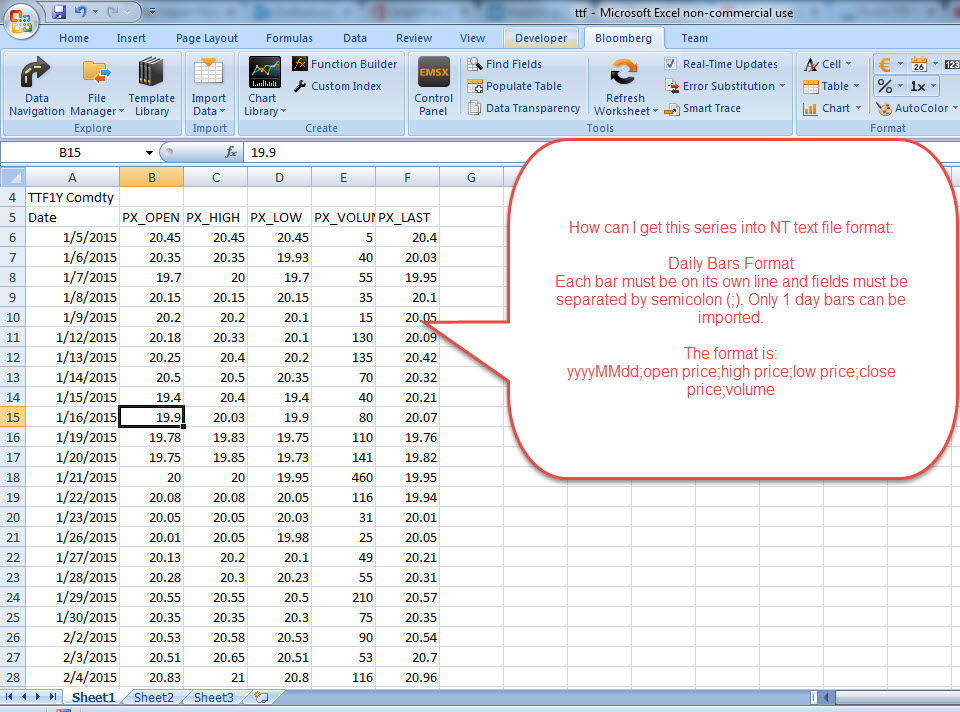Open Table format options
This screenshot has height=712, width=960.
(x=831, y=86)
